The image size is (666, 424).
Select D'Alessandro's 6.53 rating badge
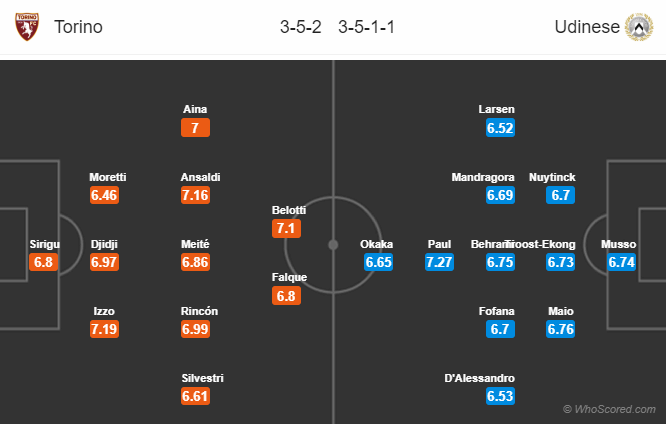click(x=500, y=396)
